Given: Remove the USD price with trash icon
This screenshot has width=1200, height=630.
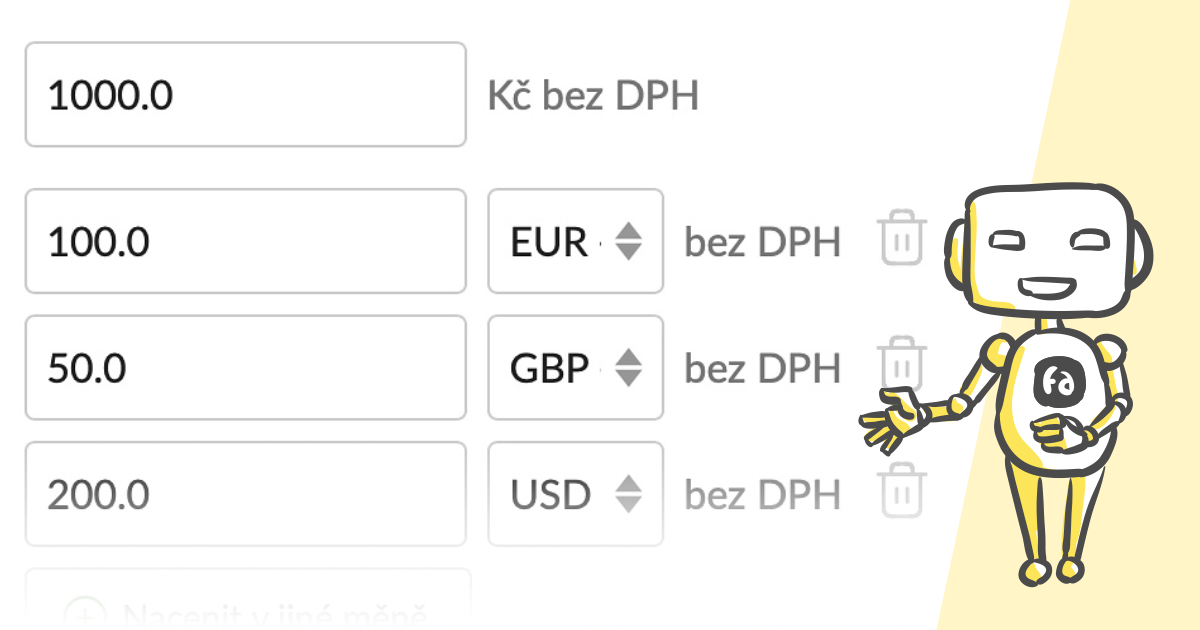Looking at the screenshot, I should point(902,490).
